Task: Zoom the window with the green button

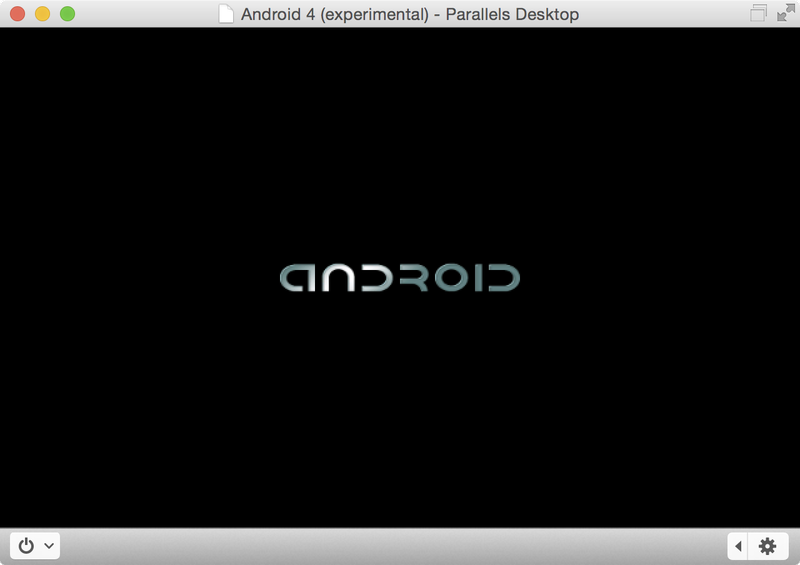Action: (67, 14)
